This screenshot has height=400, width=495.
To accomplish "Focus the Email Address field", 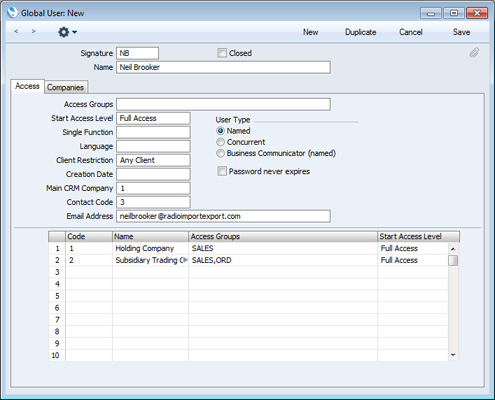I will tap(223, 216).
